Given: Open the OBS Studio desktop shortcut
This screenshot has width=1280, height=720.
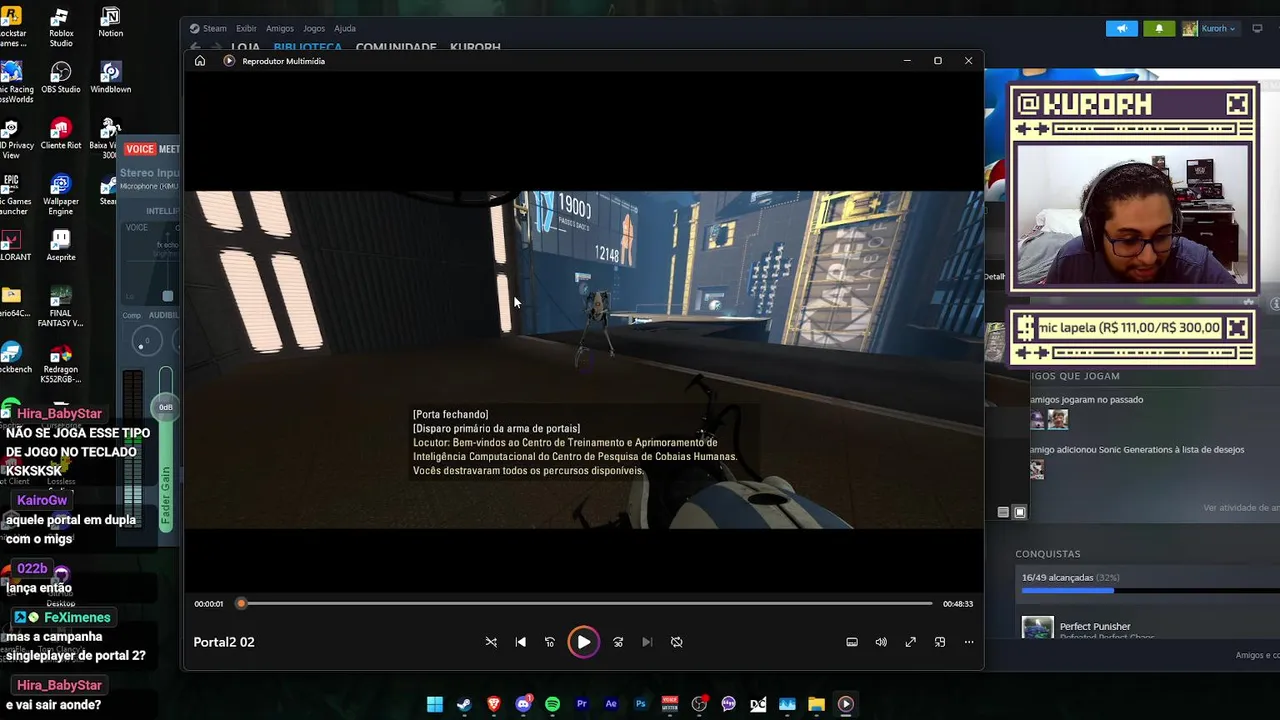Looking at the screenshot, I should click(x=61, y=78).
